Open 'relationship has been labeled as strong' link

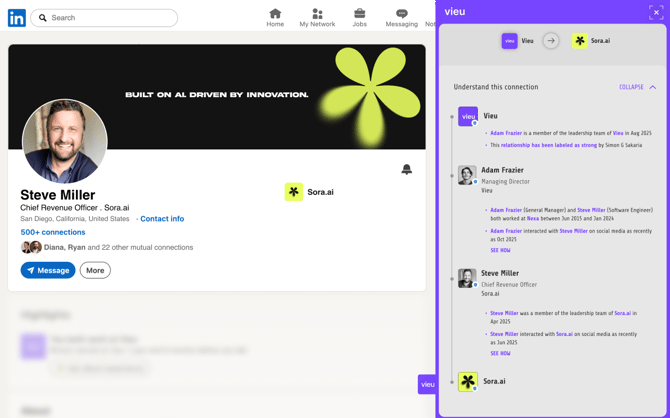(x=549, y=145)
